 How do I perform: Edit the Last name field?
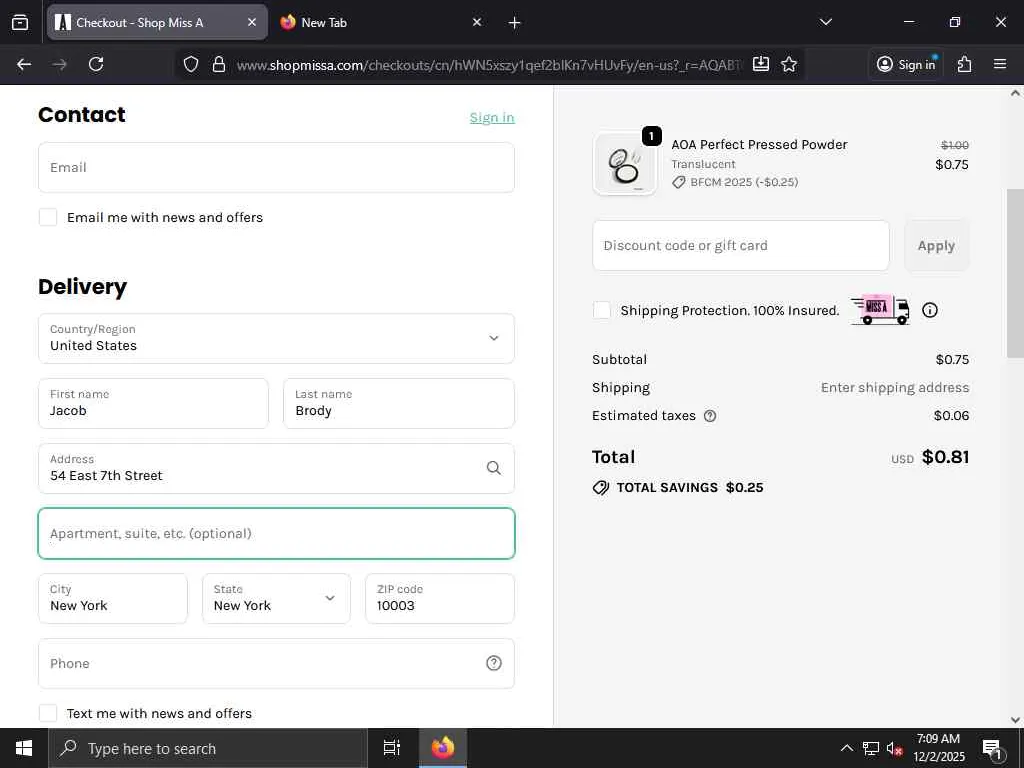398,404
